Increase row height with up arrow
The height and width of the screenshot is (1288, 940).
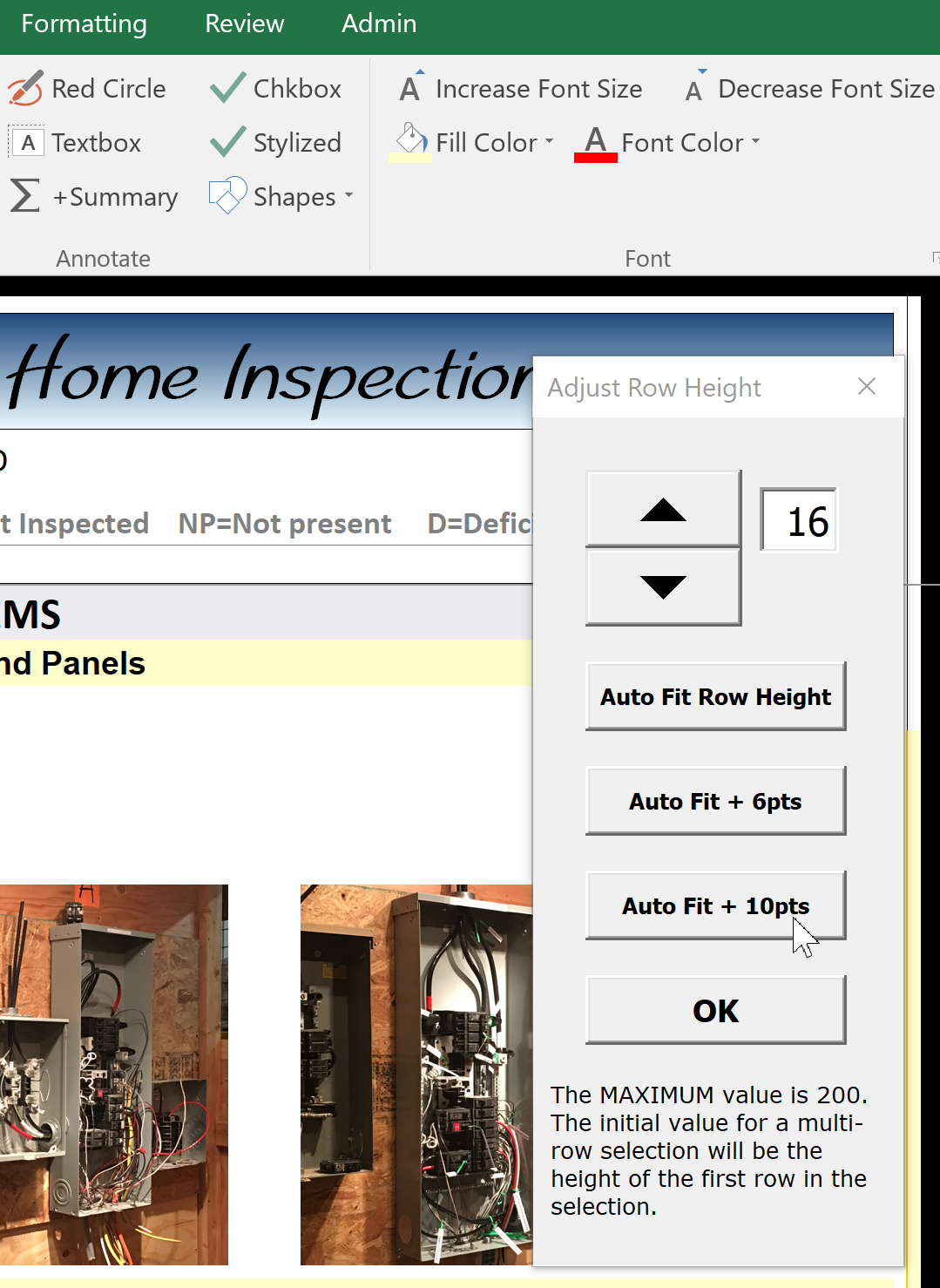coord(663,510)
